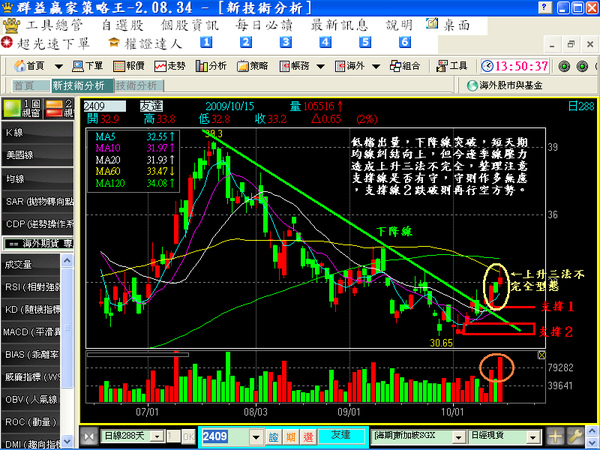Switch to workspace number 2
Screen dimensions: 600x450
coord(246,42)
